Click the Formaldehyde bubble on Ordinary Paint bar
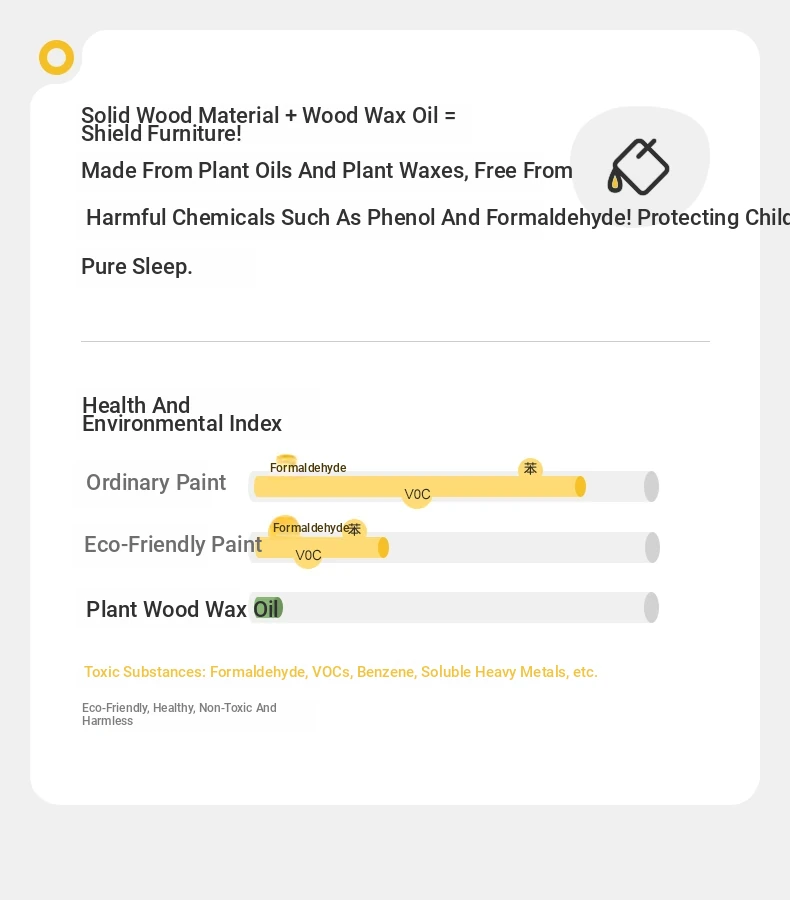790x900 pixels. (308, 467)
